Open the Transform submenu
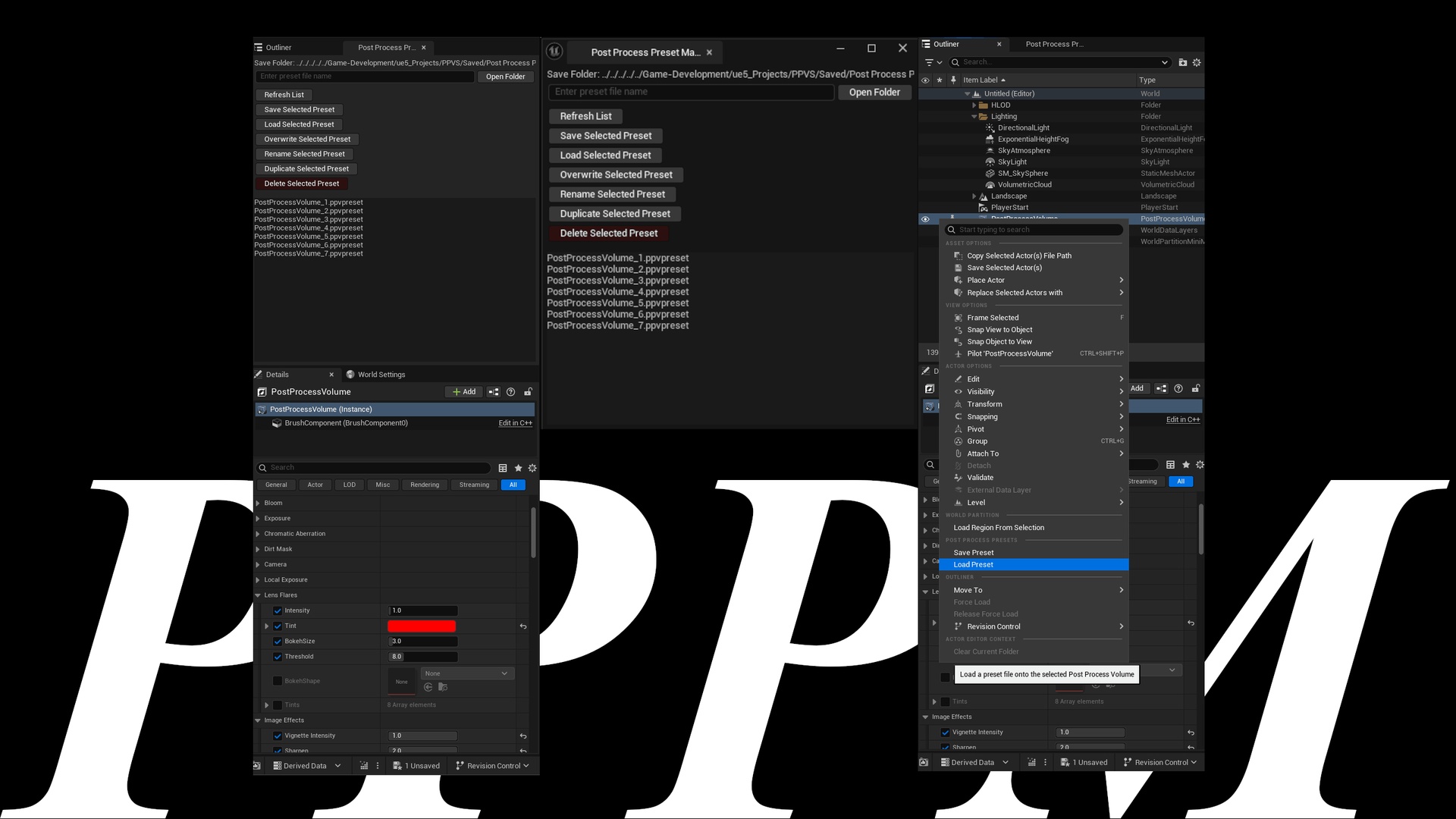Viewport: 1456px width, 819px height. pyautogui.click(x=1034, y=404)
